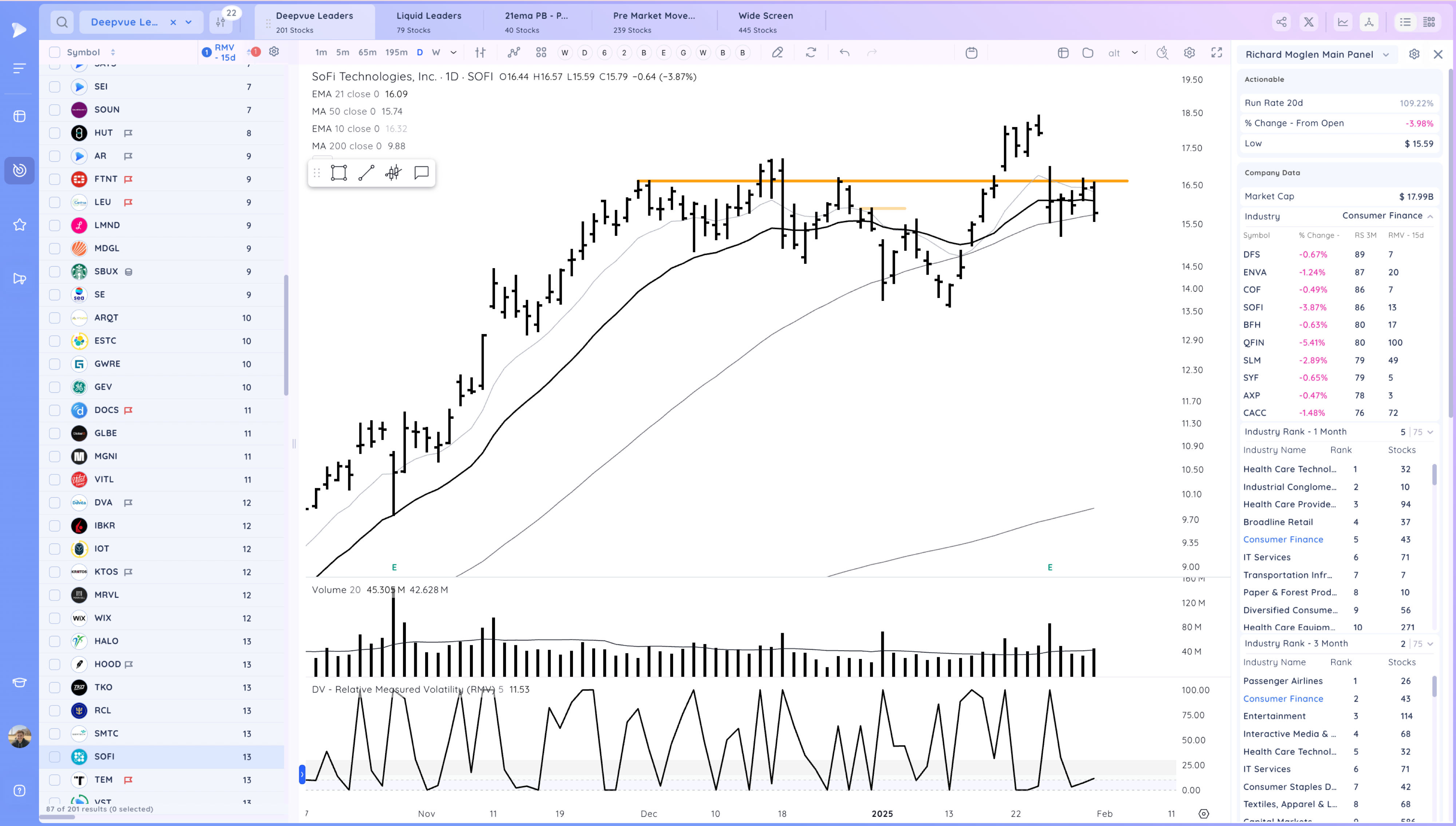Check the LMND row checkbox

pos(55,225)
